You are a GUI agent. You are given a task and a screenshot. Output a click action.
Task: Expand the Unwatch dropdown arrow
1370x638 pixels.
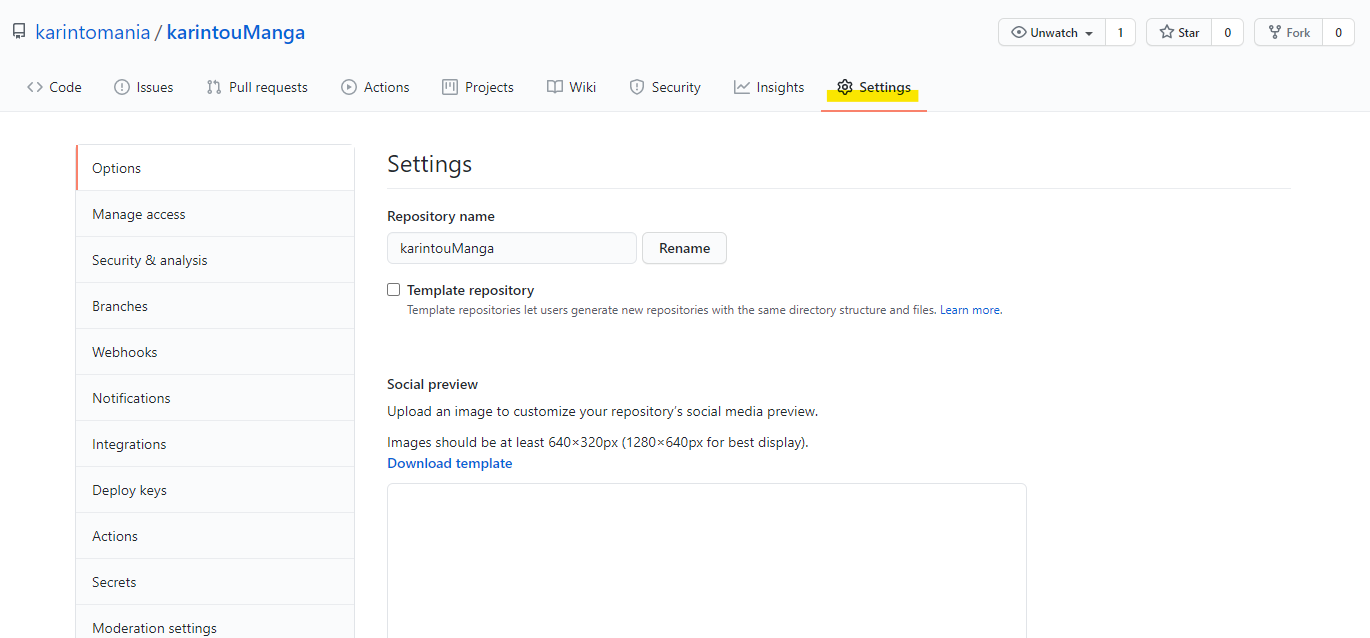1089,33
